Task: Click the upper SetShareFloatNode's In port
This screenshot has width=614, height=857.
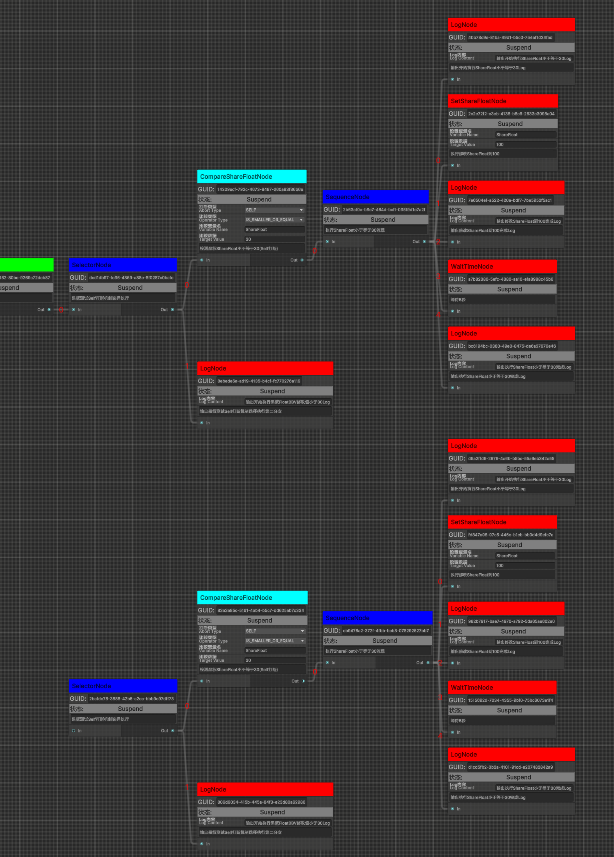Action: click(x=455, y=165)
